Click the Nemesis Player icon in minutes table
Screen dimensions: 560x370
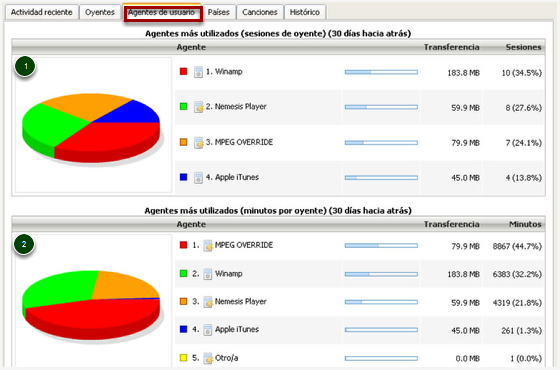(208, 302)
